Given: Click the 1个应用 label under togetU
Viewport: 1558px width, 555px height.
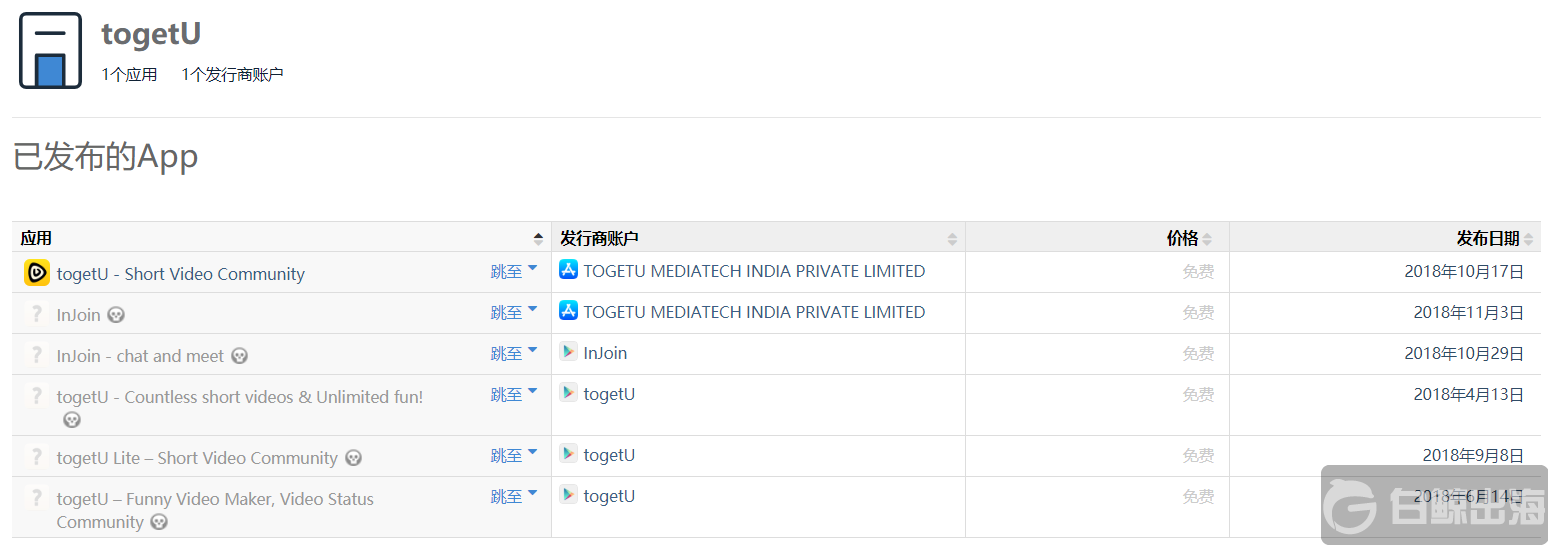Looking at the screenshot, I should click(130, 74).
